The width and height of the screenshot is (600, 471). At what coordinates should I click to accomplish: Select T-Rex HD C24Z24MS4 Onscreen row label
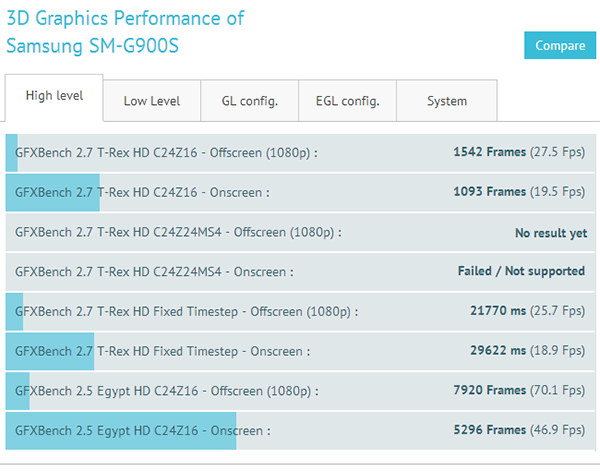(x=154, y=272)
